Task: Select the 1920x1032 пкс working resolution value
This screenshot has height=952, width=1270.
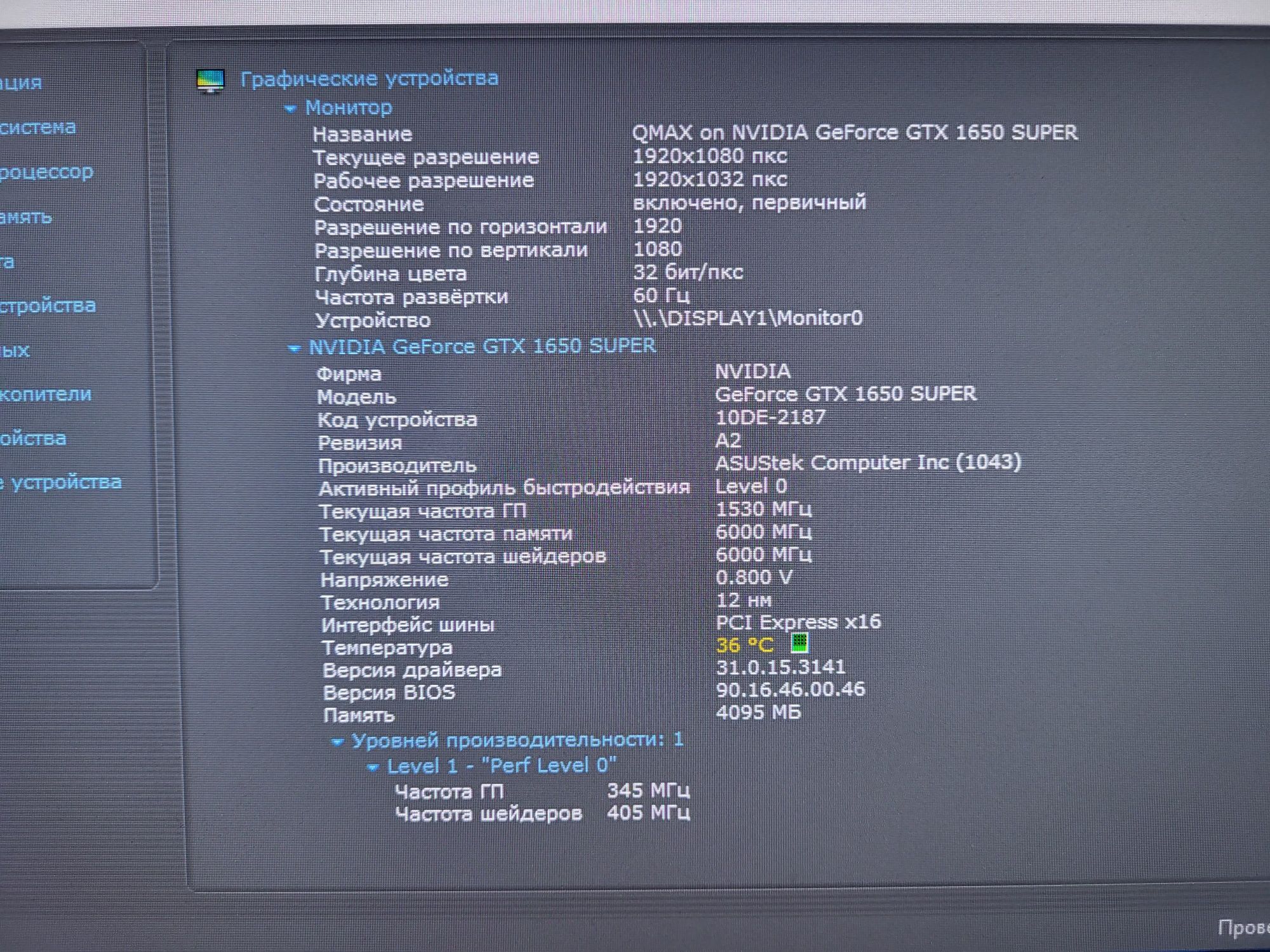Action: point(710,180)
